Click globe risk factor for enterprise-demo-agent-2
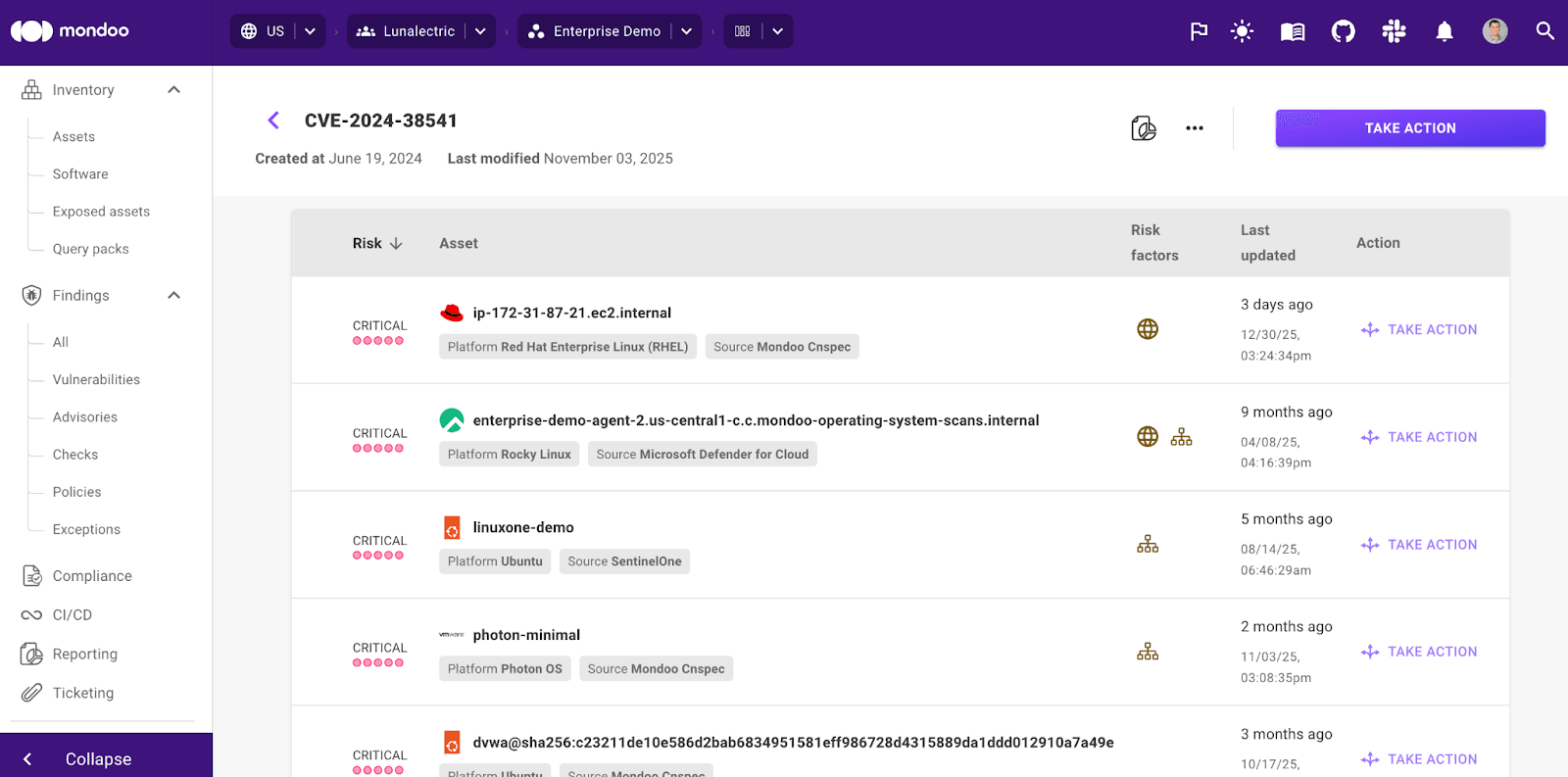This screenshot has width=1568, height=777. click(1148, 437)
